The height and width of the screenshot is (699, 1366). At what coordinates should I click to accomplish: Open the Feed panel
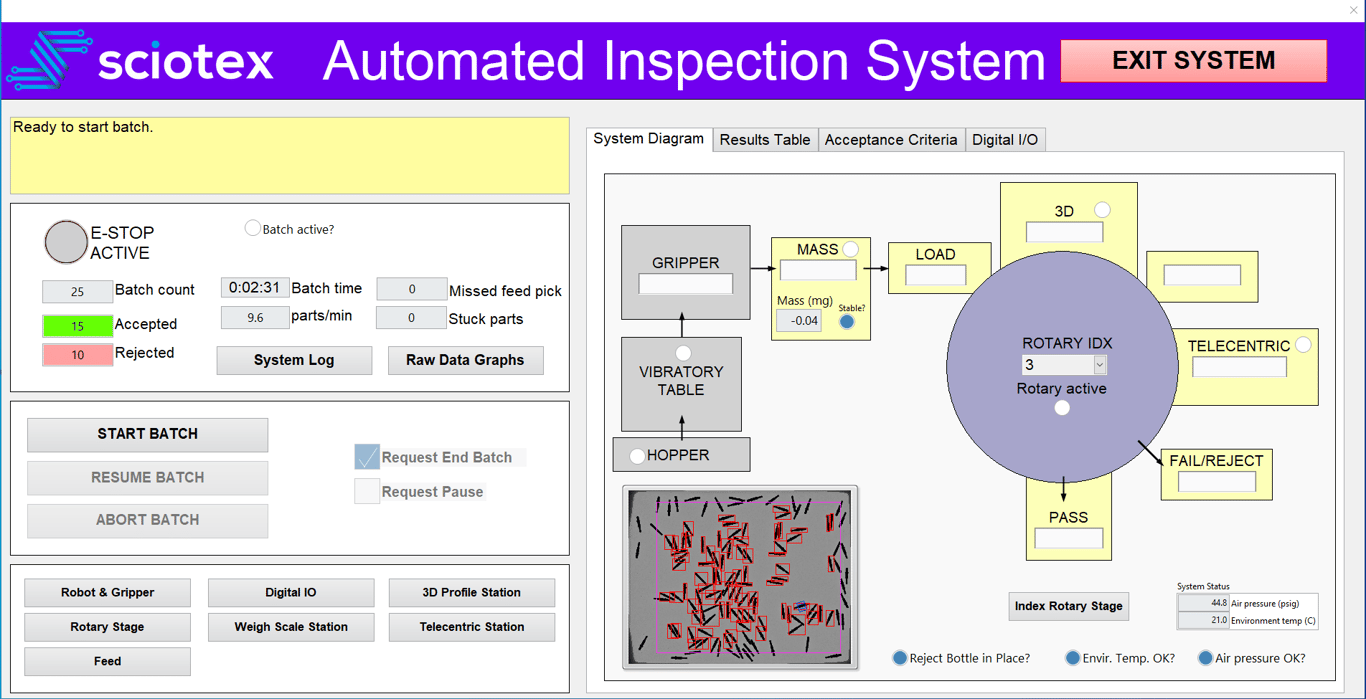click(x=108, y=661)
